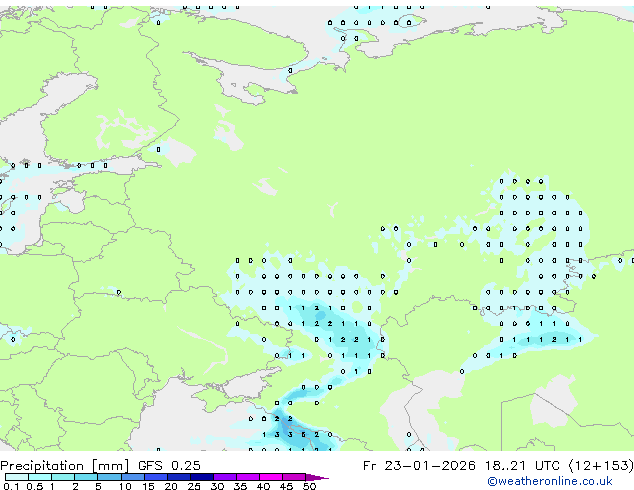Image resolution: width=634 pixels, height=490 pixels.
Task: Click the '10' legend scale label
Action: (x=125, y=486)
